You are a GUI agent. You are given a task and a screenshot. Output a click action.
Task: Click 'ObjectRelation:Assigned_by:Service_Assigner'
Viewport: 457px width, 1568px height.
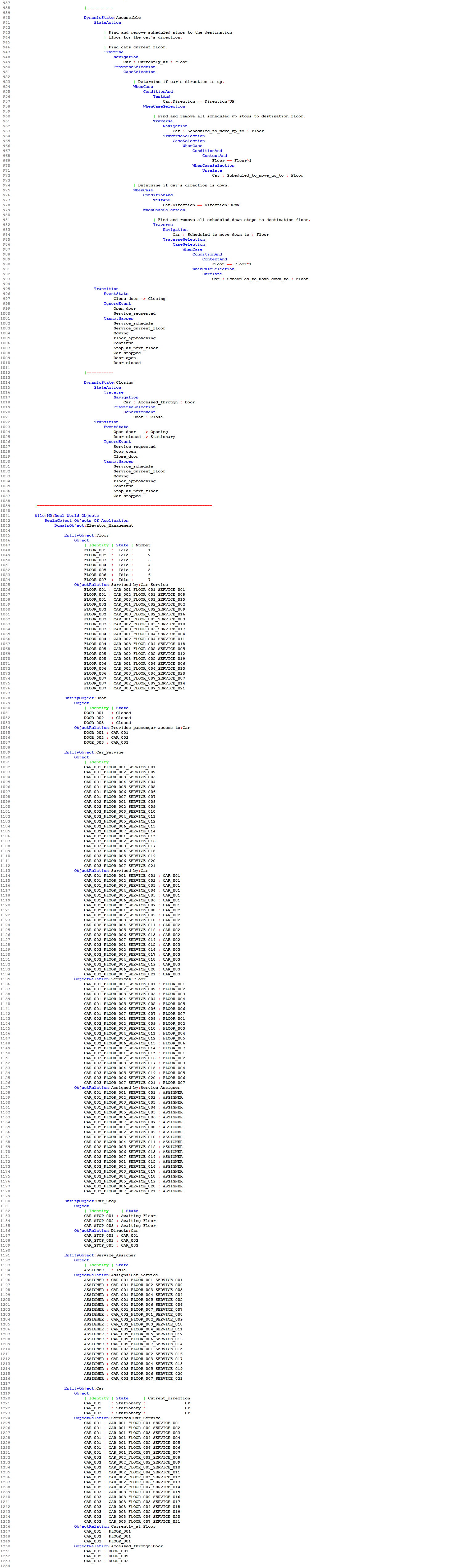click(x=127, y=1088)
